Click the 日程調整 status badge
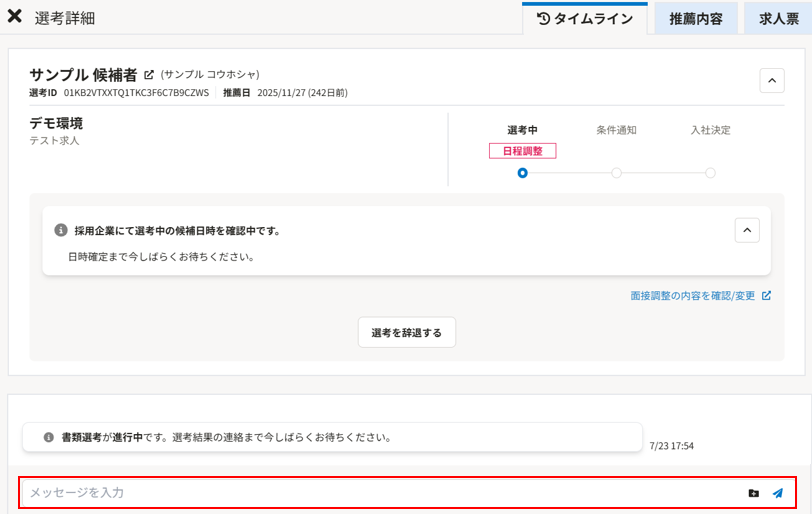Viewport: 812px width, 514px height. tap(523, 151)
